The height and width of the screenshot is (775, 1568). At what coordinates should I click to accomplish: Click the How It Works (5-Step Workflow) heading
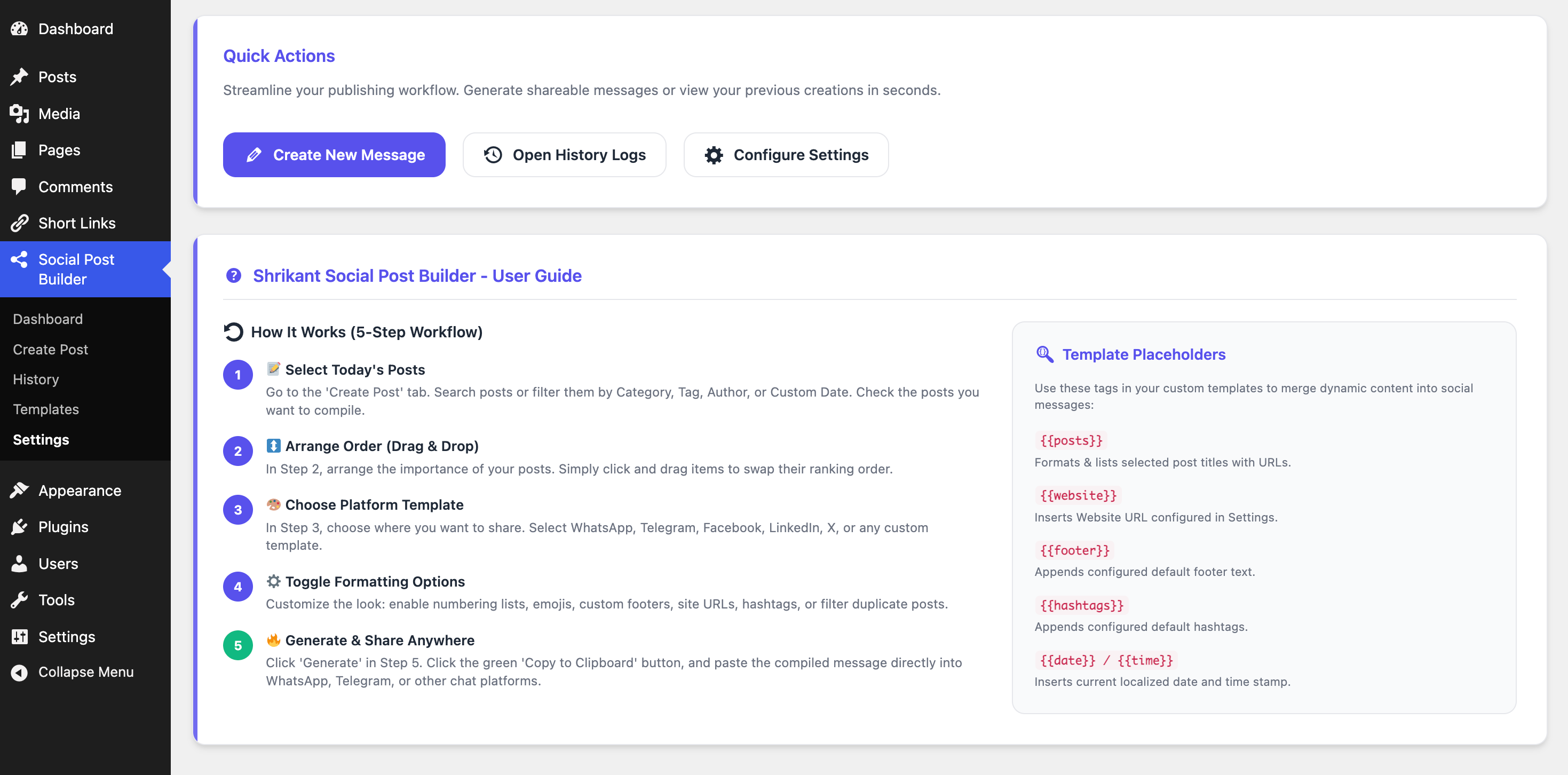367,332
